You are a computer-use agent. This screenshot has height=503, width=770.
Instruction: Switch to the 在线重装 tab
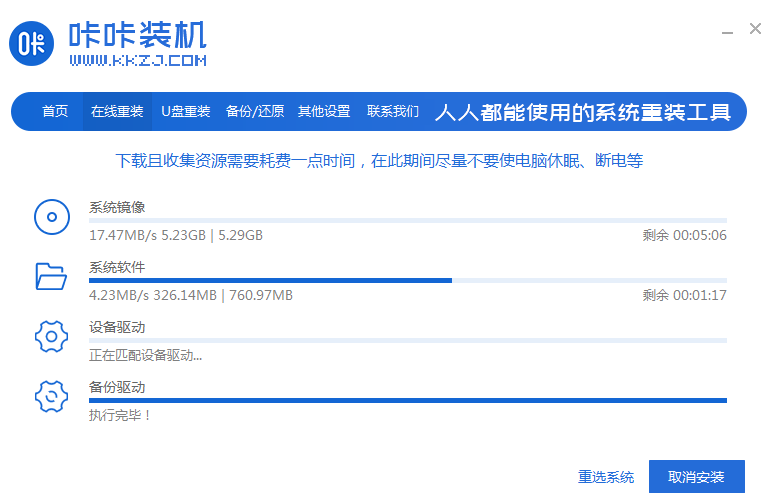coord(117,111)
